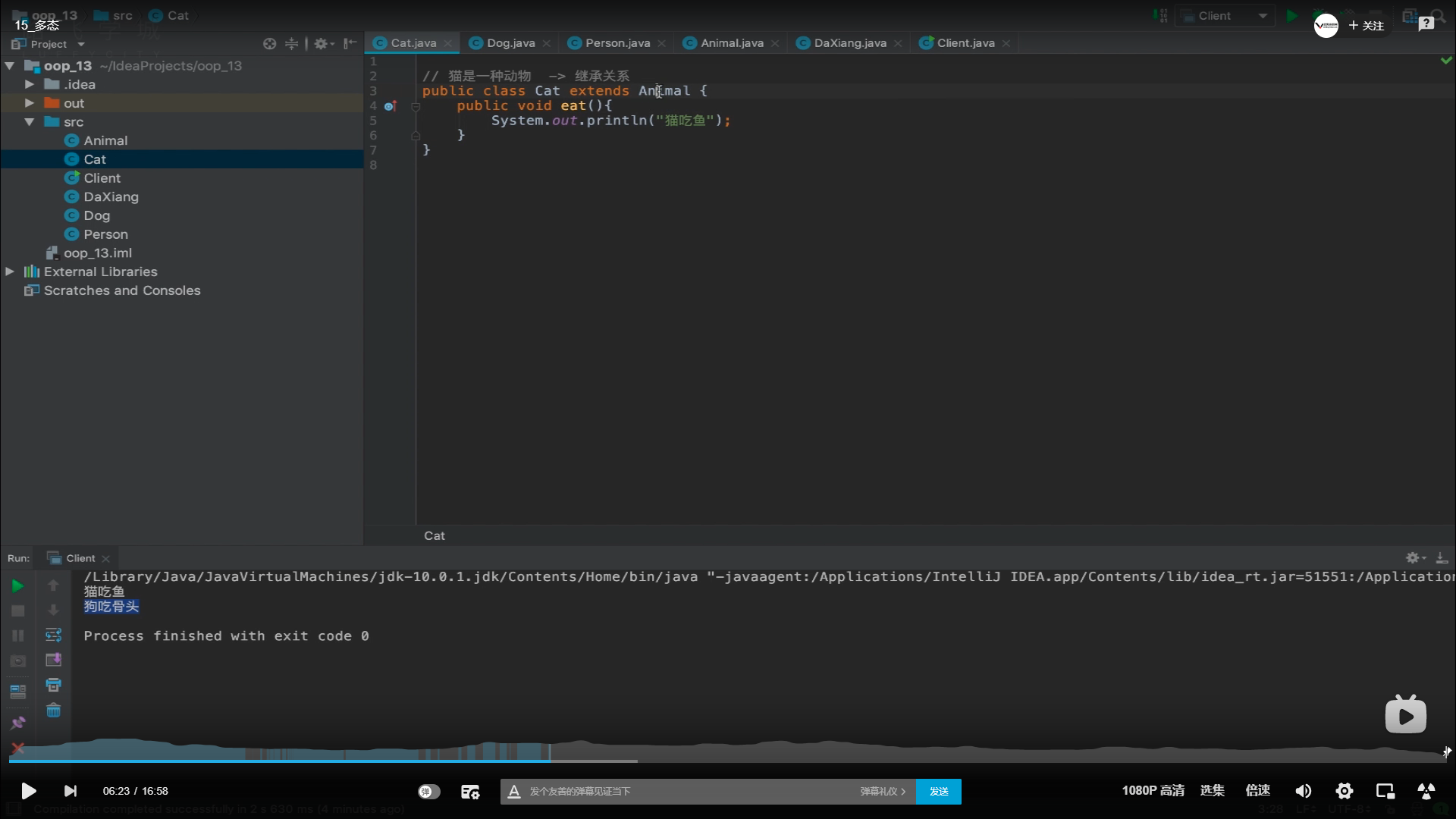
Task: Collapse the src folder
Action: [29, 122]
